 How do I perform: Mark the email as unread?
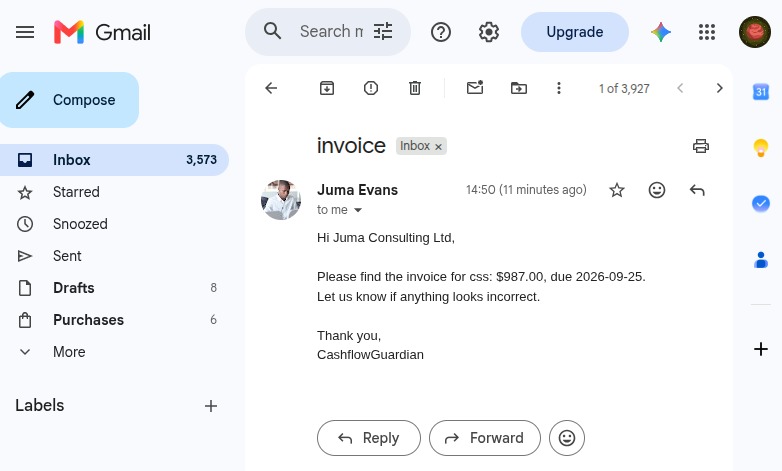[475, 88]
